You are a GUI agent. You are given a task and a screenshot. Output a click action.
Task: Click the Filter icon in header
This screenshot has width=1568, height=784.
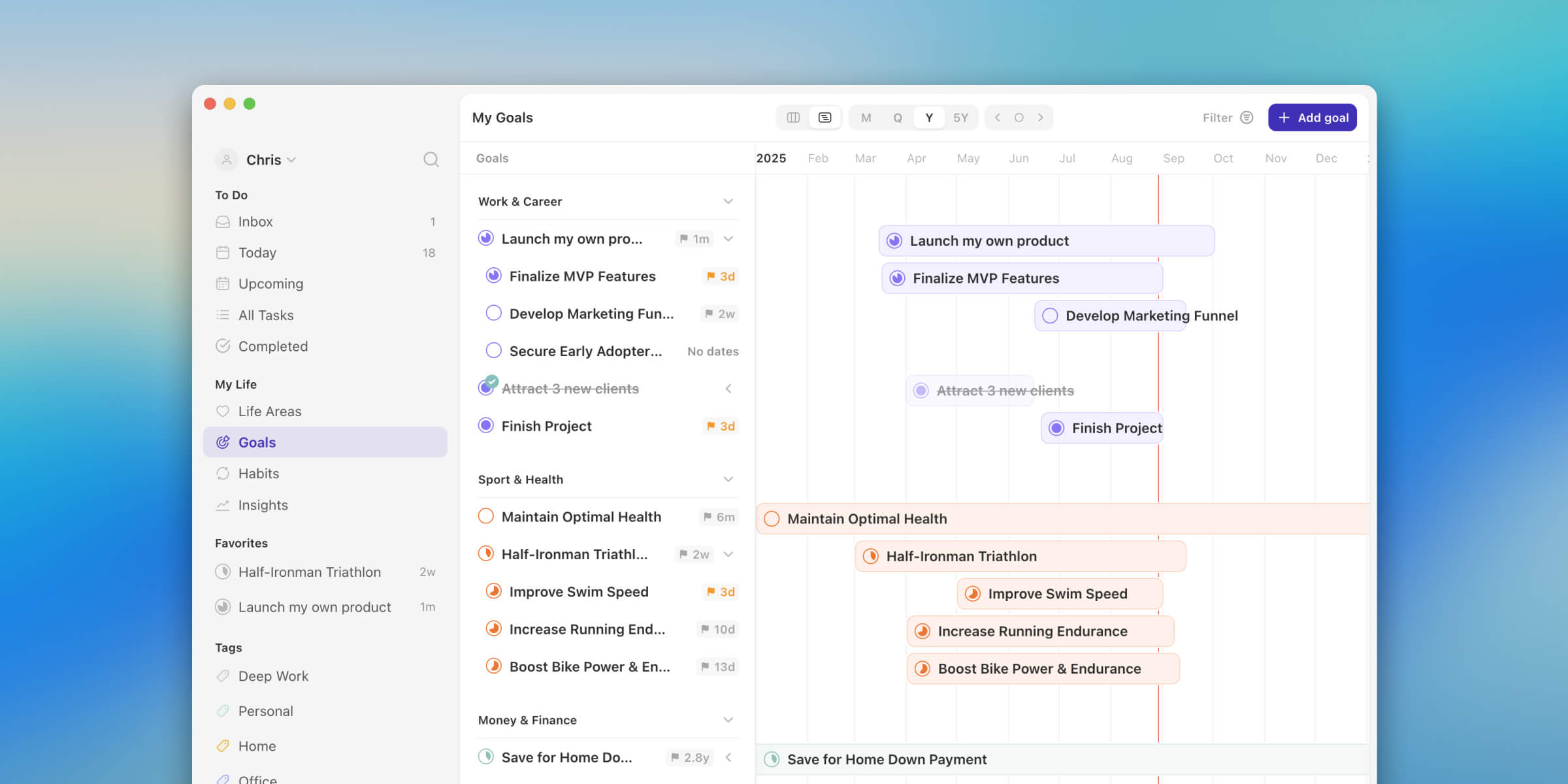click(x=1247, y=118)
